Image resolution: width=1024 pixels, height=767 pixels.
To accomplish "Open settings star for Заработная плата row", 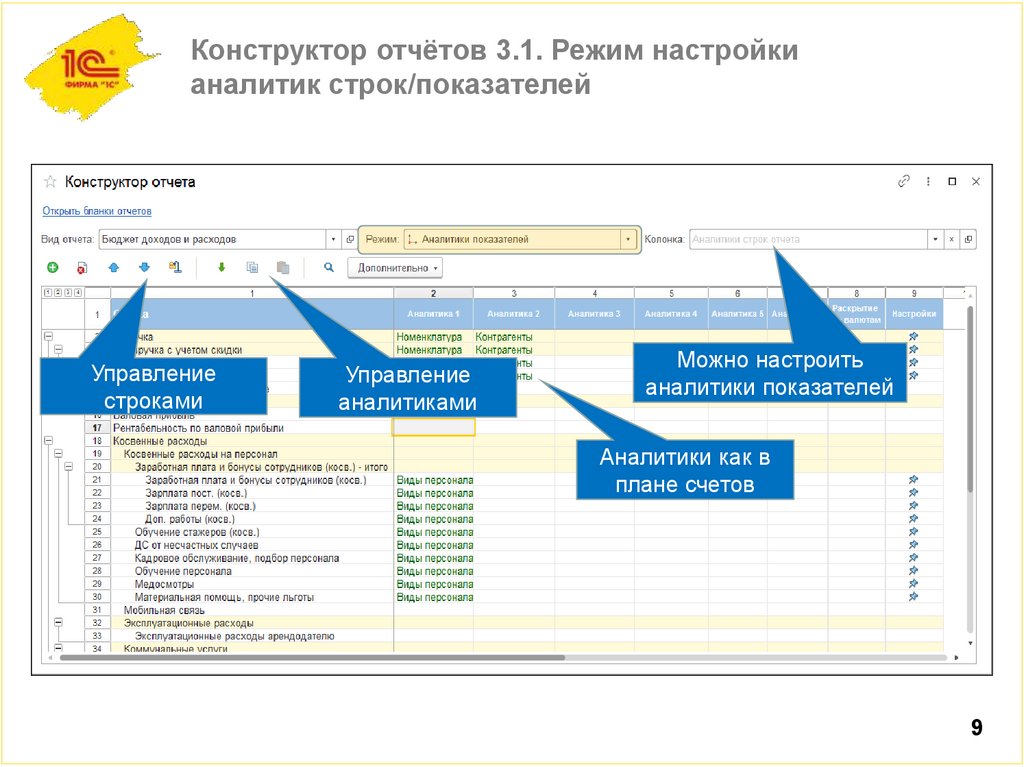I will coord(913,479).
